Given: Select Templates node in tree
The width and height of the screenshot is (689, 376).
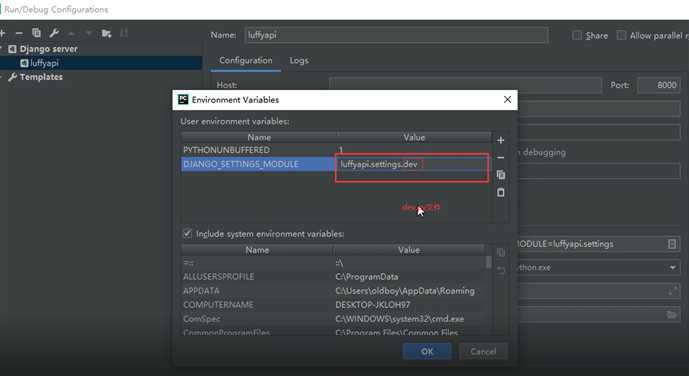Looking at the screenshot, I should click(x=41, y=77).
